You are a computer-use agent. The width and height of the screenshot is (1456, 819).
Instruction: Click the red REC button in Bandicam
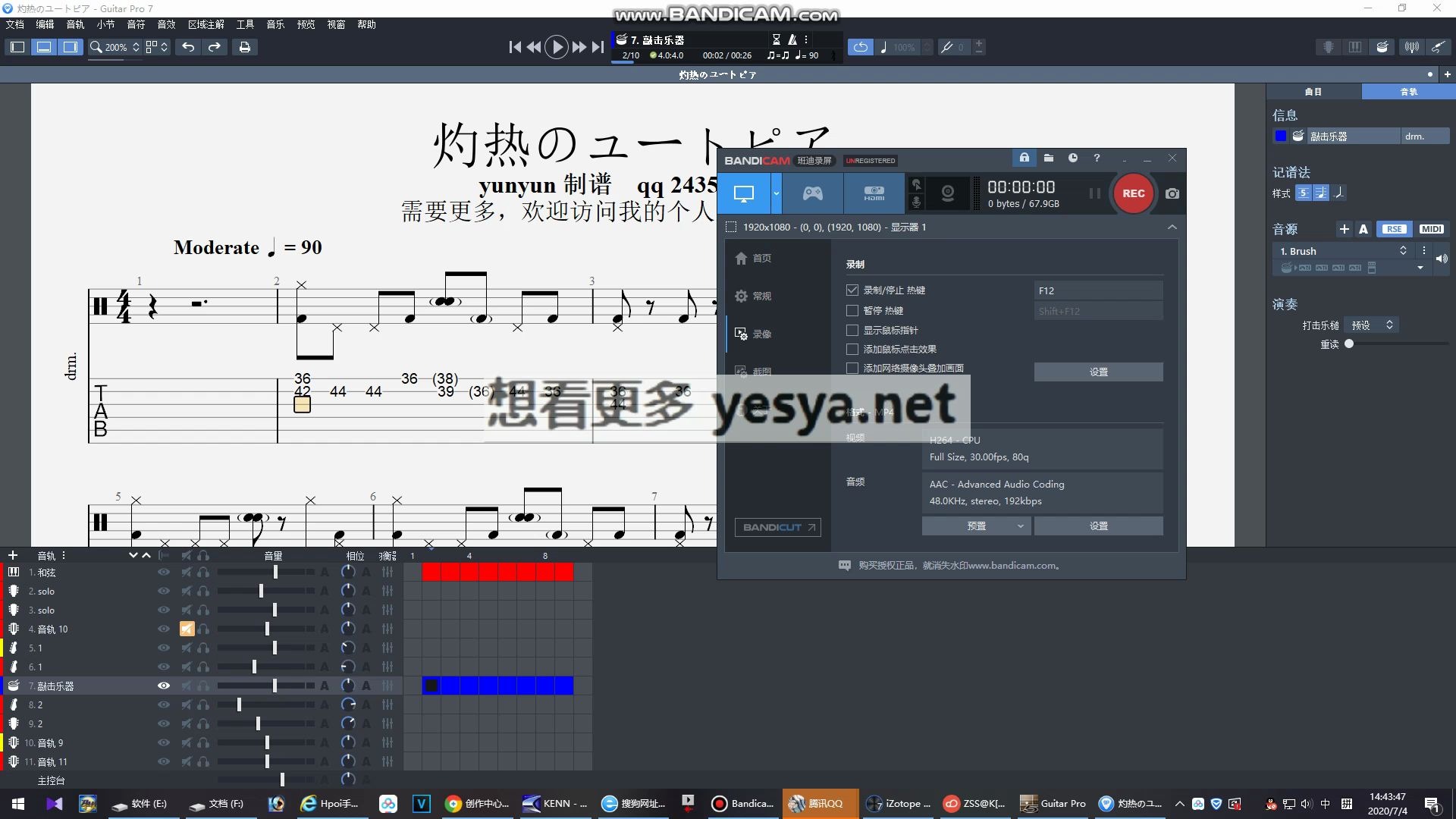(1133, 193)
